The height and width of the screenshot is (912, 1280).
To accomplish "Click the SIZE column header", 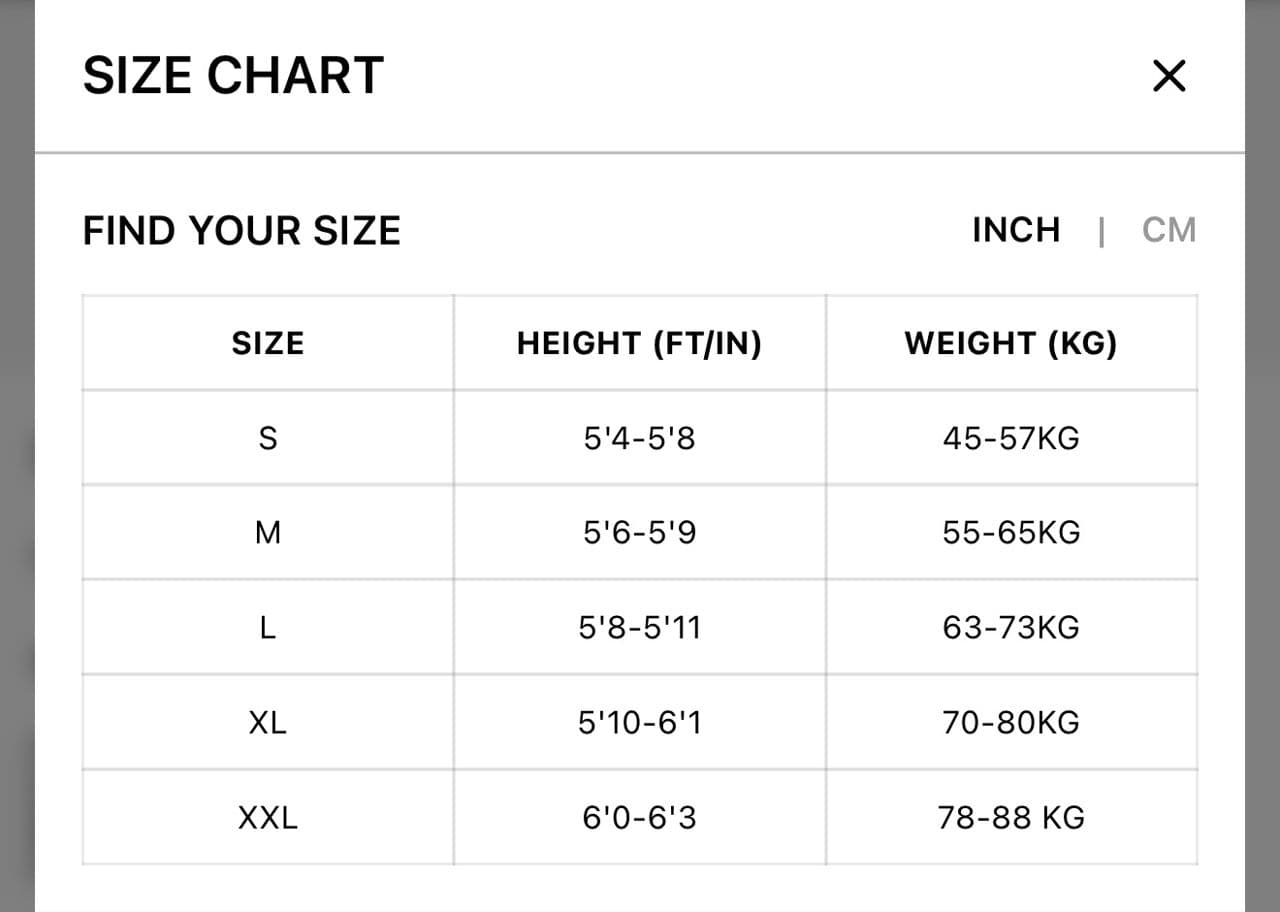I will click(x=267, y=343).
